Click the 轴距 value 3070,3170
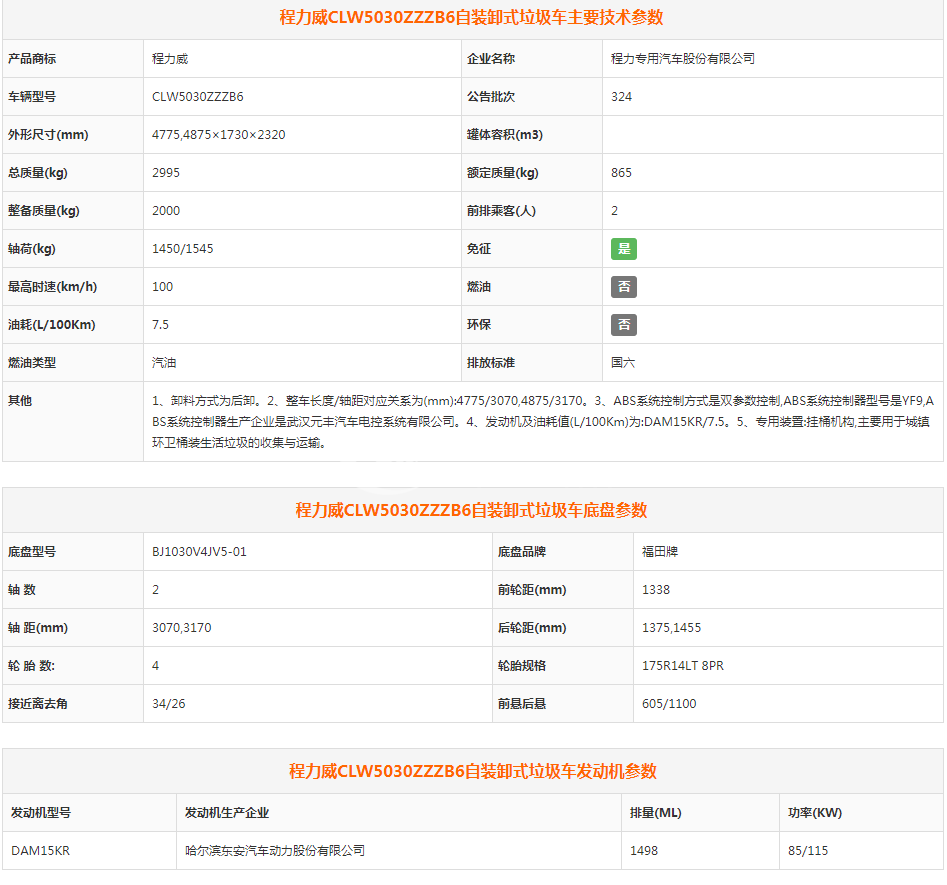Viewport: 947px width, 885px height. pyautogui.click(x=181, y=628)
